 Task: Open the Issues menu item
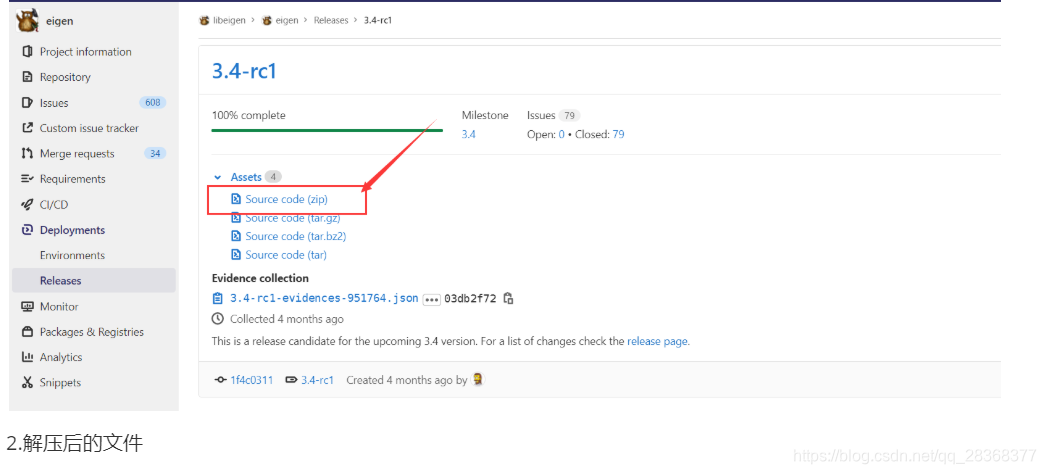click(x=54, y=103)
